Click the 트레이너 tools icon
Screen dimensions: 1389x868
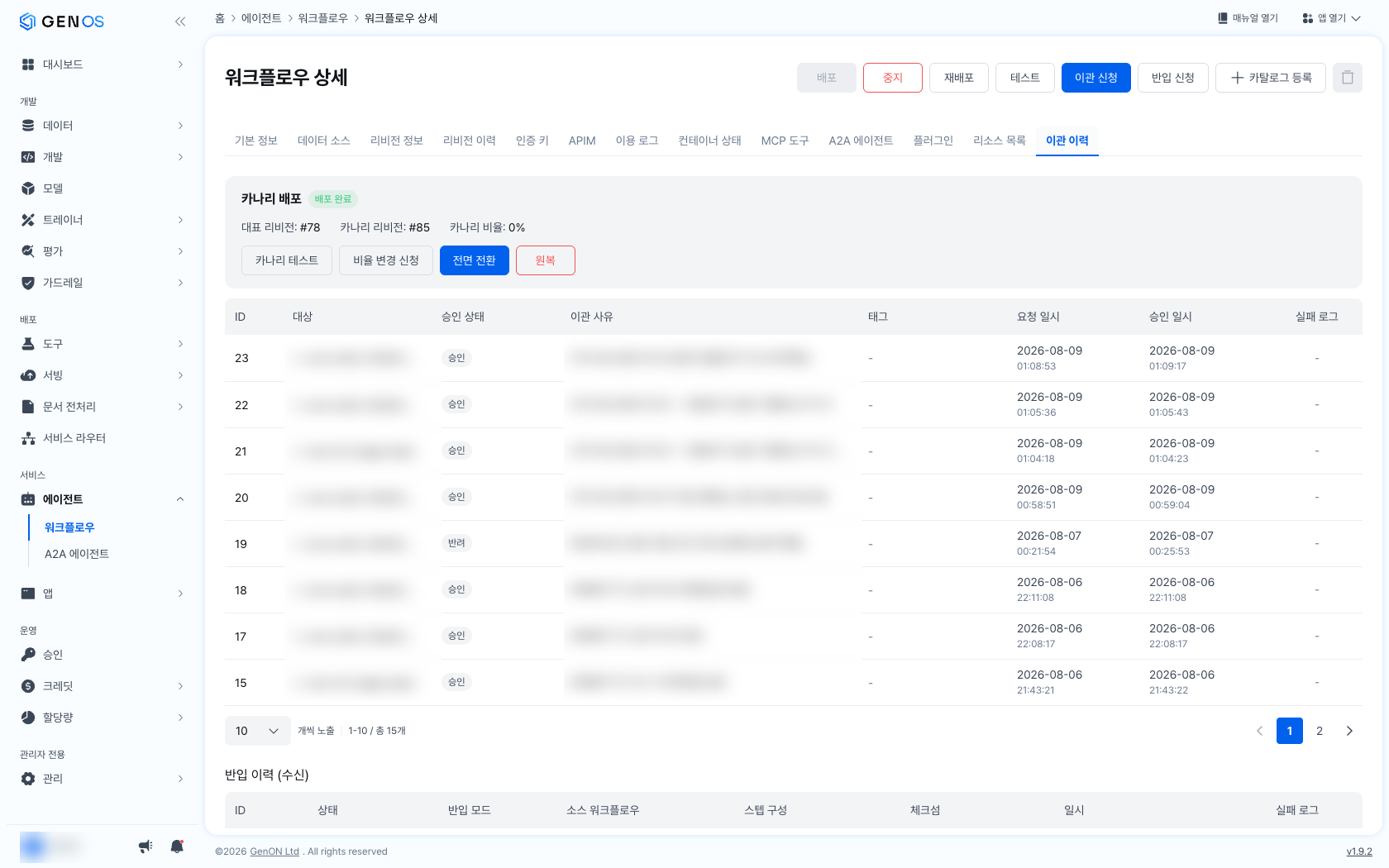click(28, 220)
